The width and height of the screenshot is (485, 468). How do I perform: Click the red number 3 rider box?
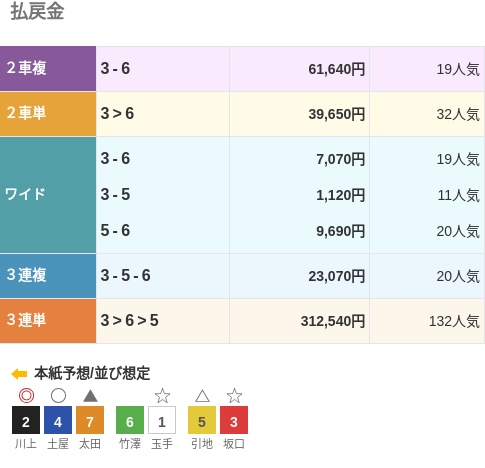click(234, 420)
